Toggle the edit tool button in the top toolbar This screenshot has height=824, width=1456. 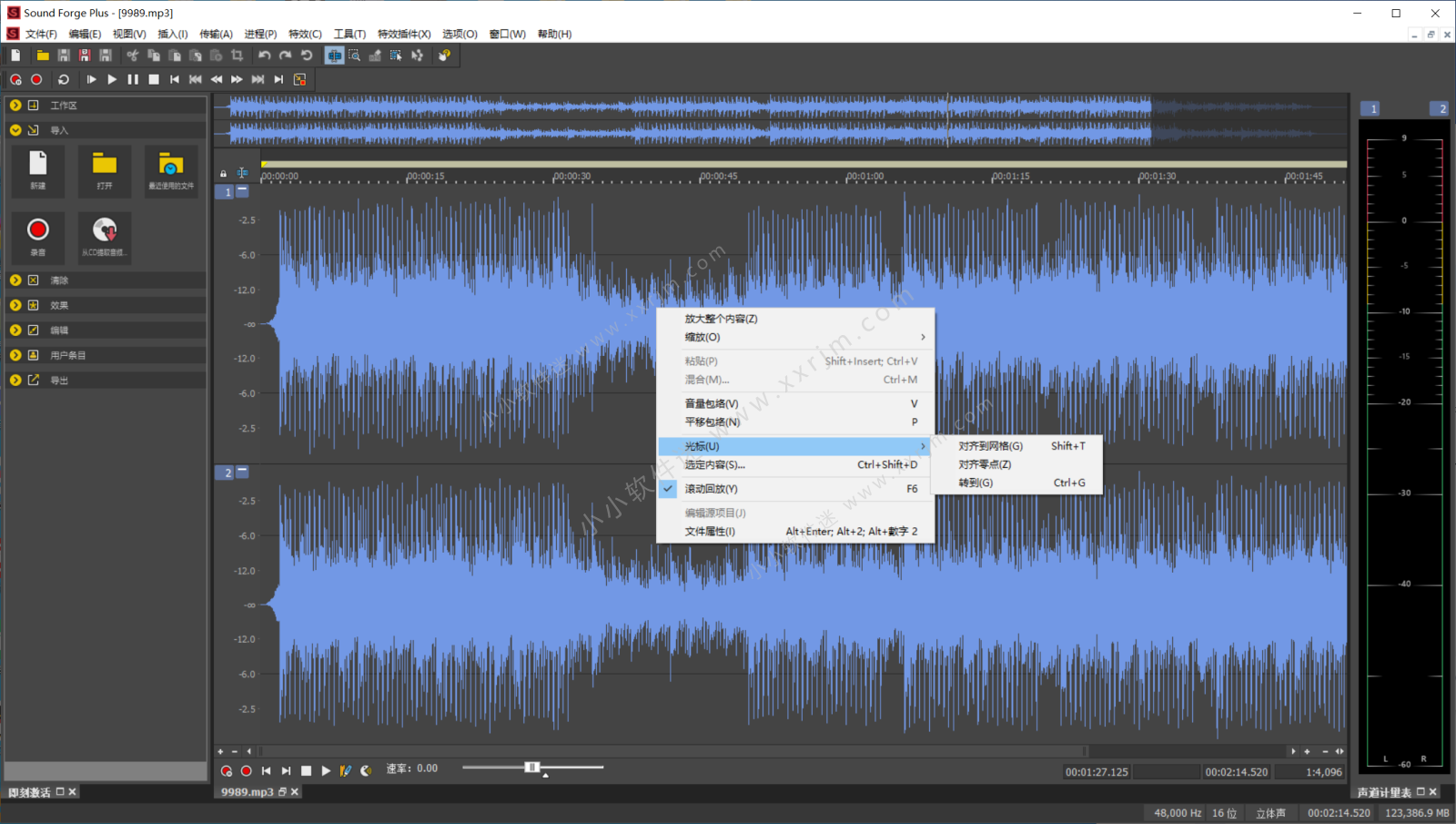(x=335, y=56)
